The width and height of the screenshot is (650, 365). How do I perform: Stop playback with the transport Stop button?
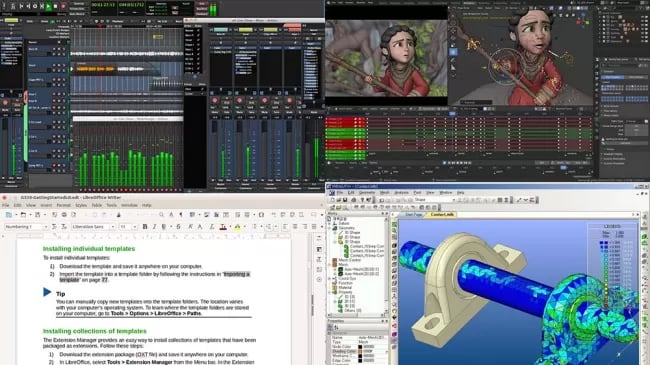click(56, 6)
